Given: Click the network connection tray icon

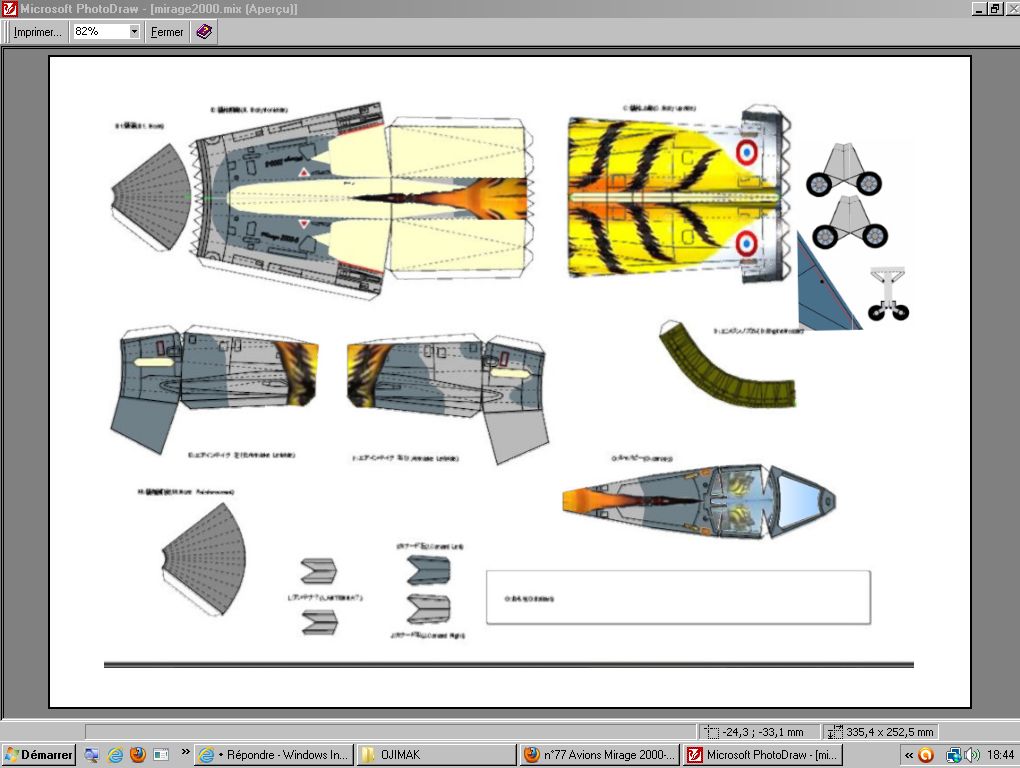Looking at the screenshot, I should click(954, 755).
